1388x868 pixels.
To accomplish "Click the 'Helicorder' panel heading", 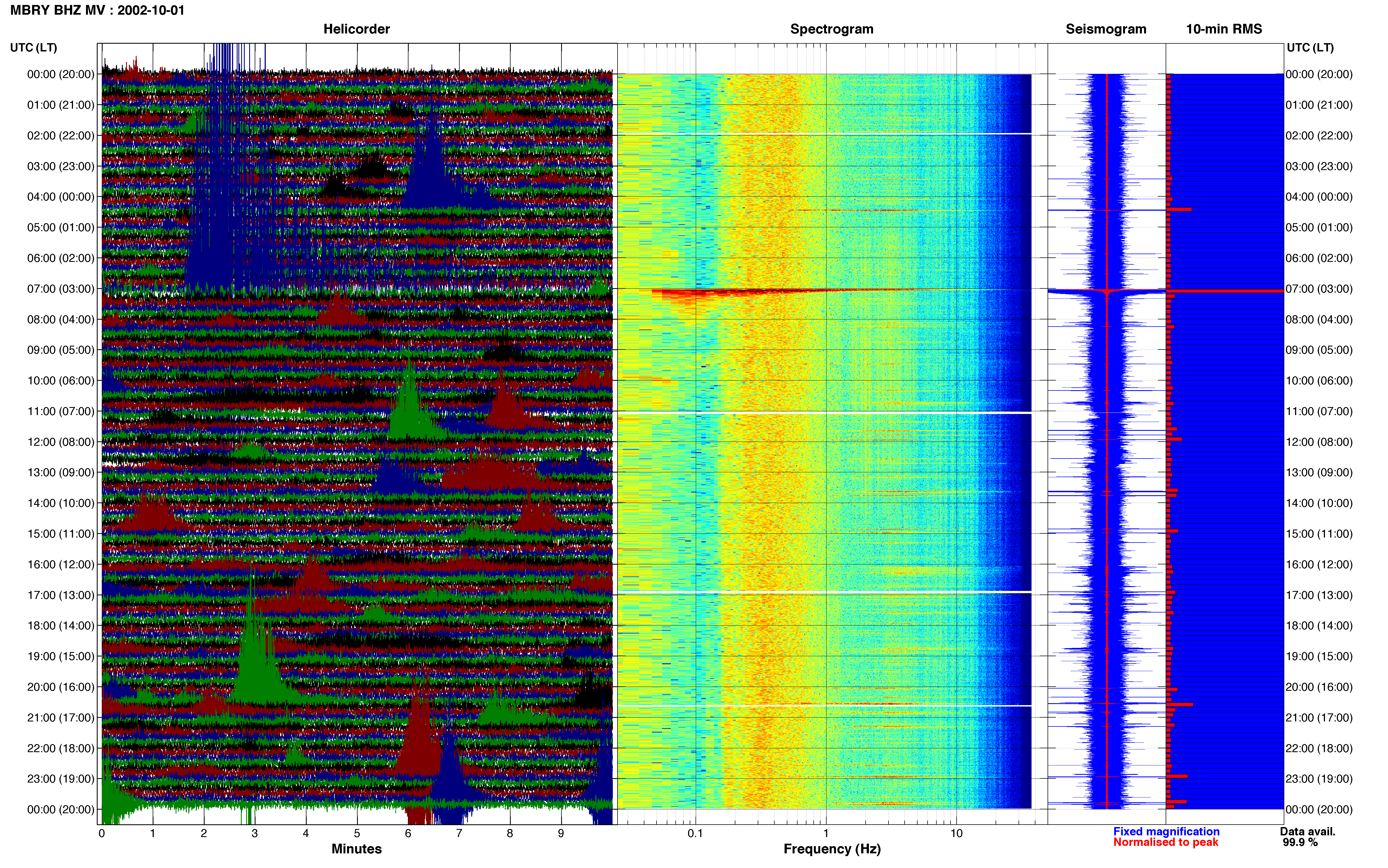I will pyautogui.click(x=356, y=29).
